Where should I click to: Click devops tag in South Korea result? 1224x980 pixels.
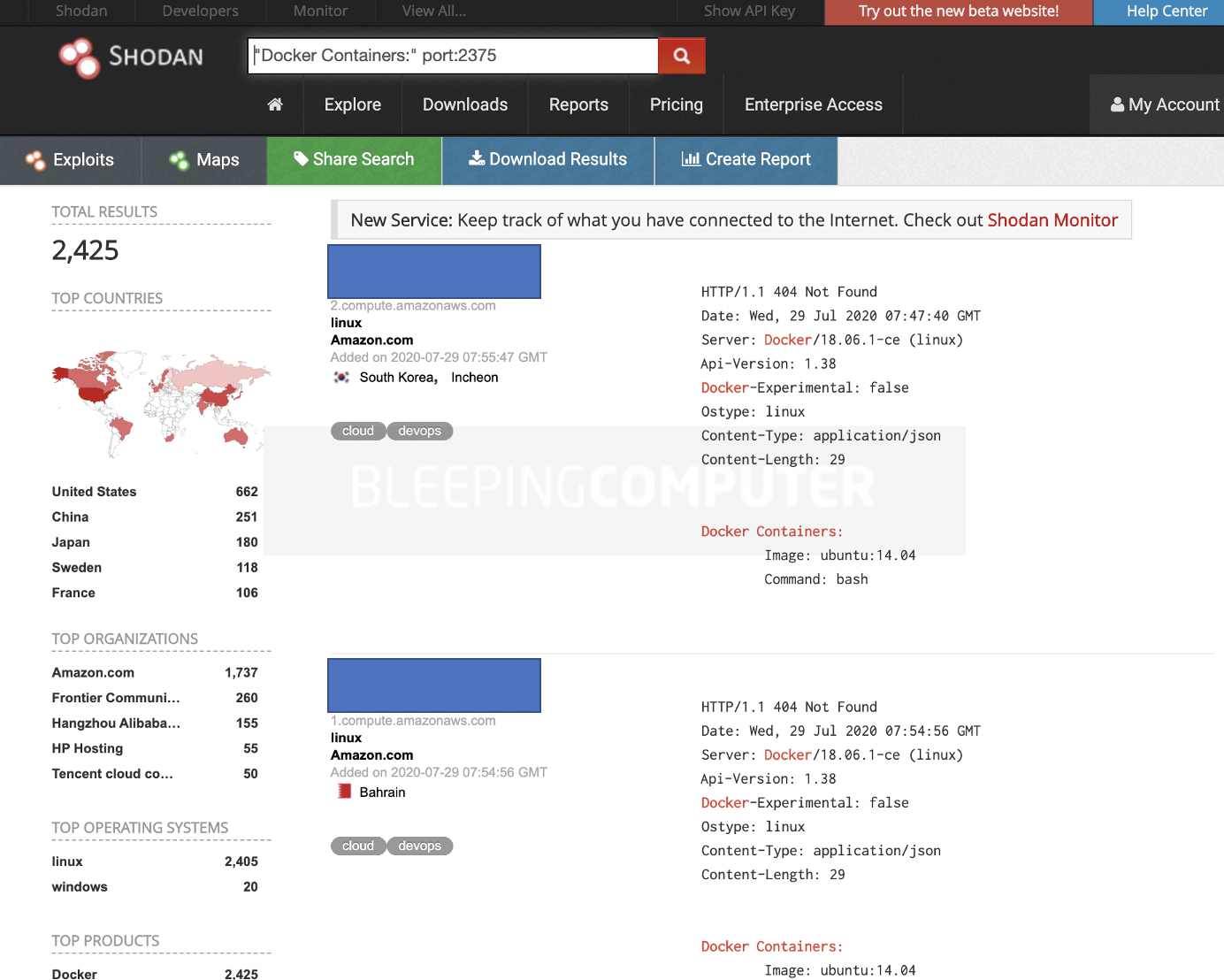[420, 431]
